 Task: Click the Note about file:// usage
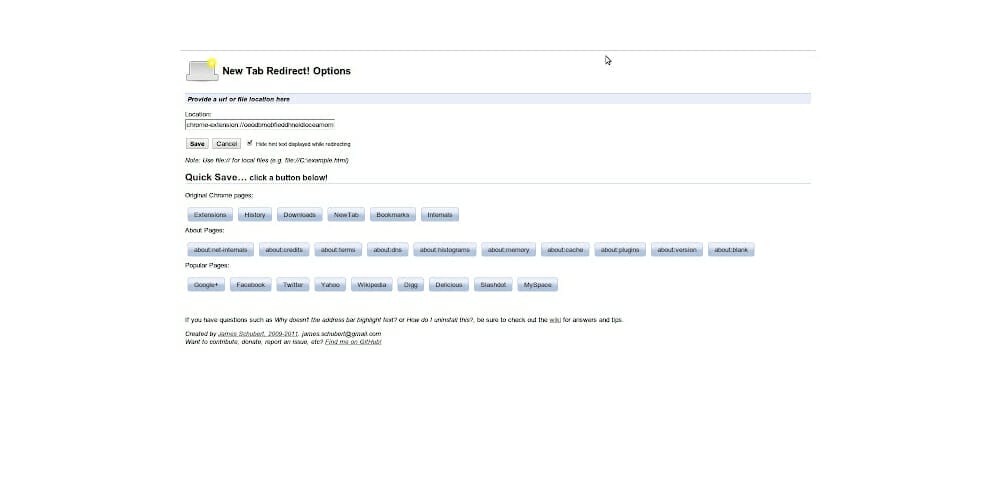(x=267, y=160)
